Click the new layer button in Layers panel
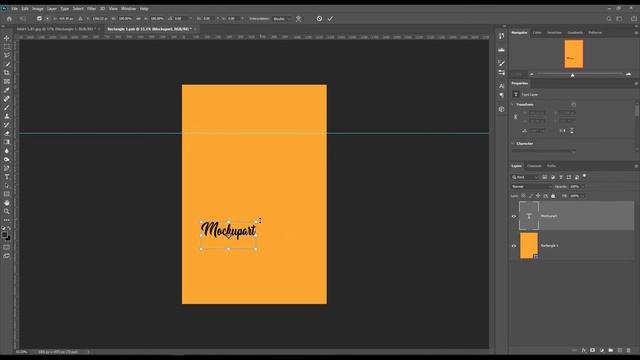Viewport: 640px width, 360px height. [620, 350]
